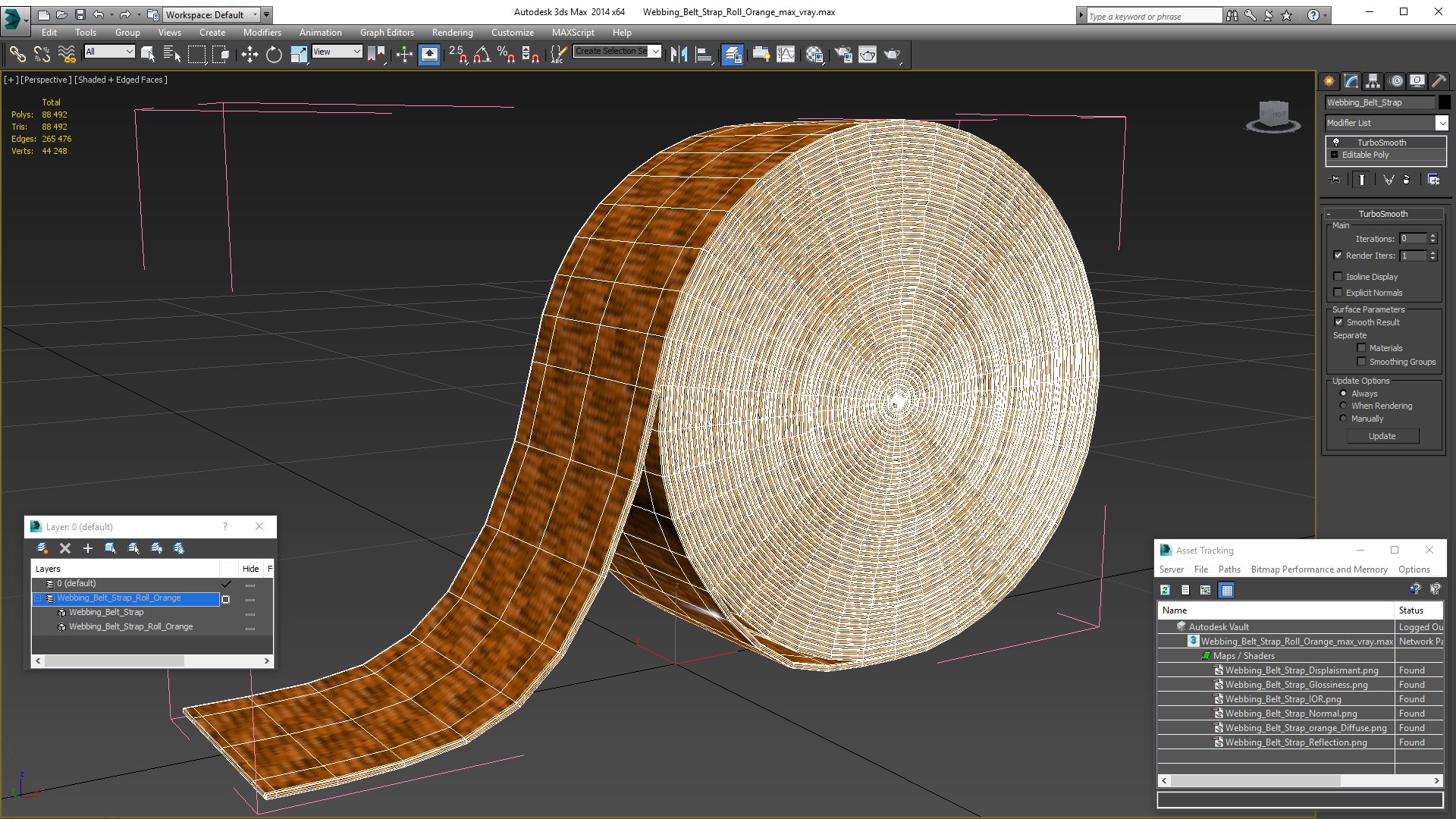Create a new layer with plus icon
This screenshot has height=819, width=1456.
pyautogui.click(x=88, y=548)
